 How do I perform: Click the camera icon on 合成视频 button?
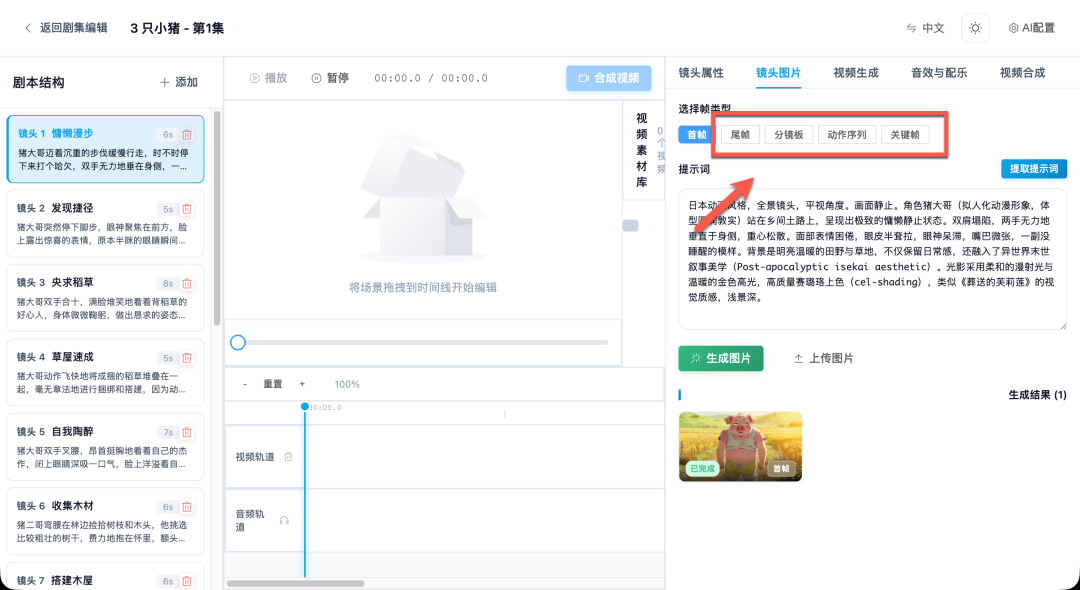[x=584, y=78]
